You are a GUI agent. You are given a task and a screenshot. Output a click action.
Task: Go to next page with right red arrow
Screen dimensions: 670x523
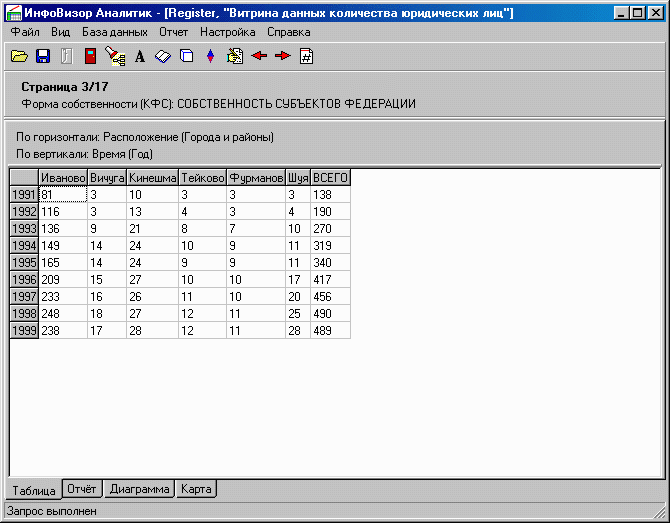(x=282, y=56)
